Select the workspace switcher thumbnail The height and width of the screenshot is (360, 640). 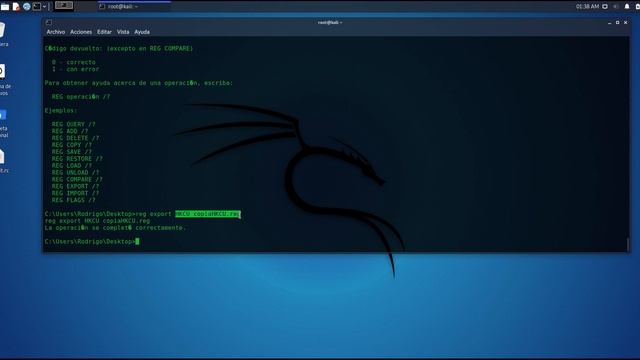click(x=64, y=6)
